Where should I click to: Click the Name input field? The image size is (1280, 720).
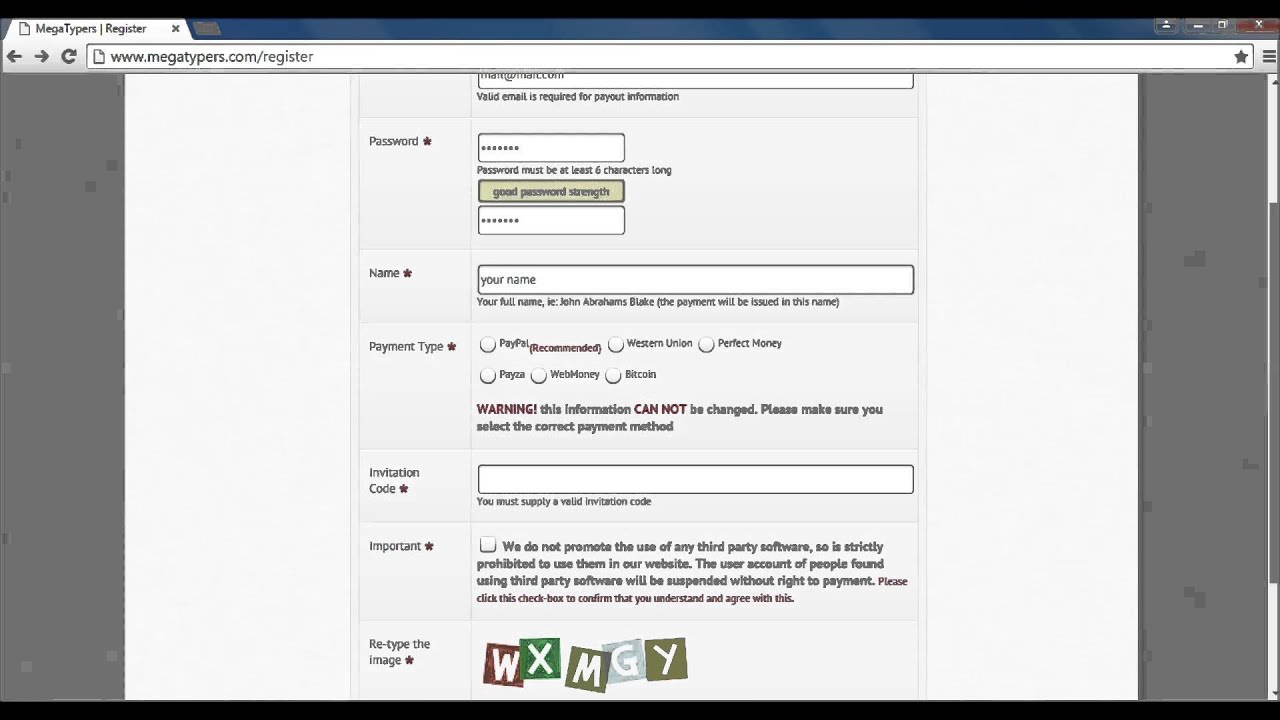[x=695, y=280]
